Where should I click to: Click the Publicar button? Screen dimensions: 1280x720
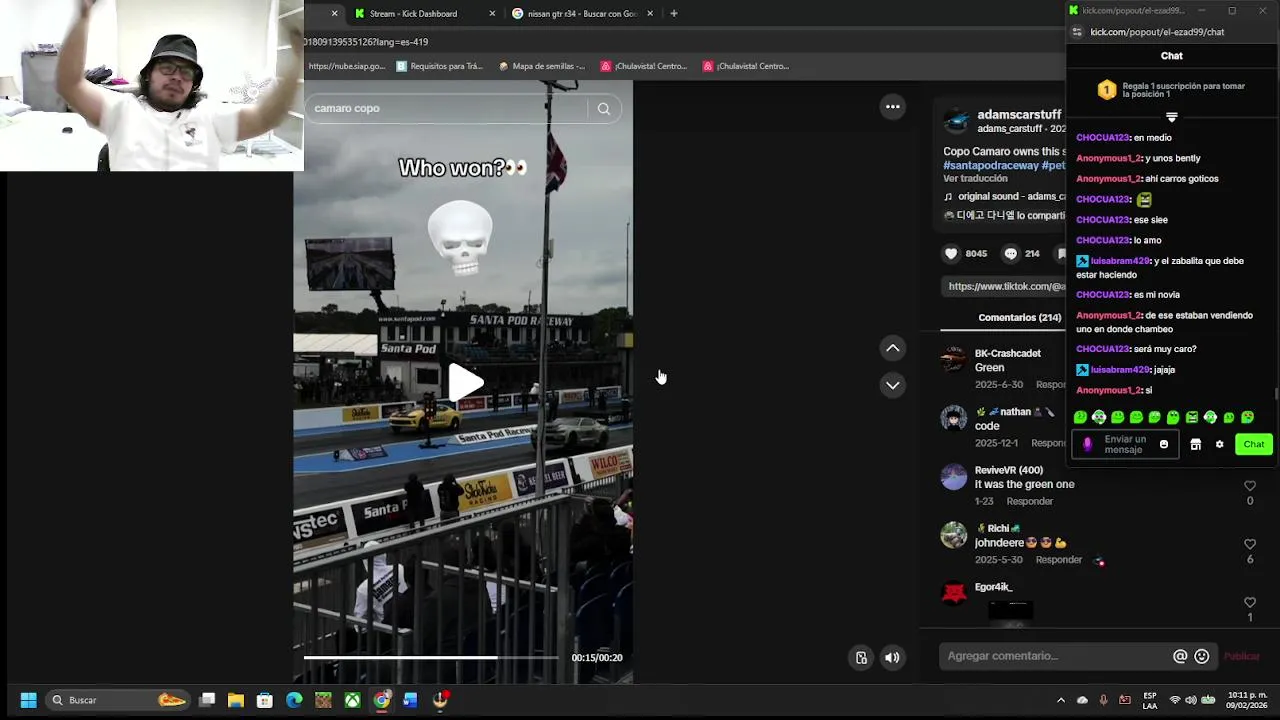pos(1241,657)
